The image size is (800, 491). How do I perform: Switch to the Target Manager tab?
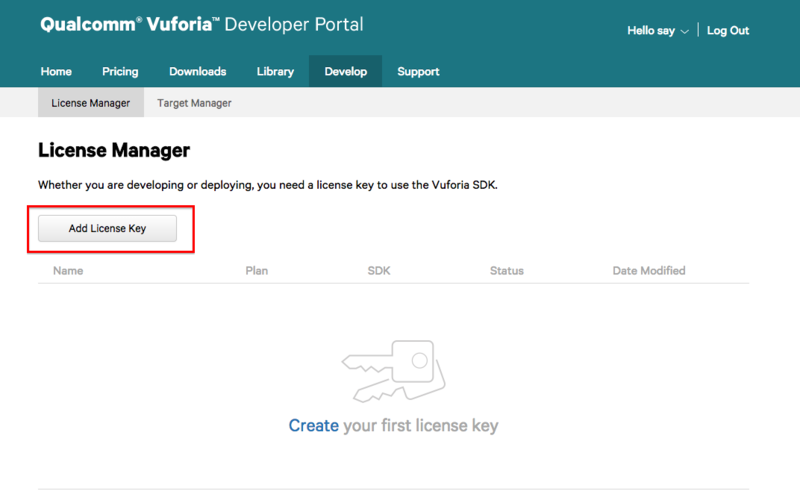tap(194, 103)
